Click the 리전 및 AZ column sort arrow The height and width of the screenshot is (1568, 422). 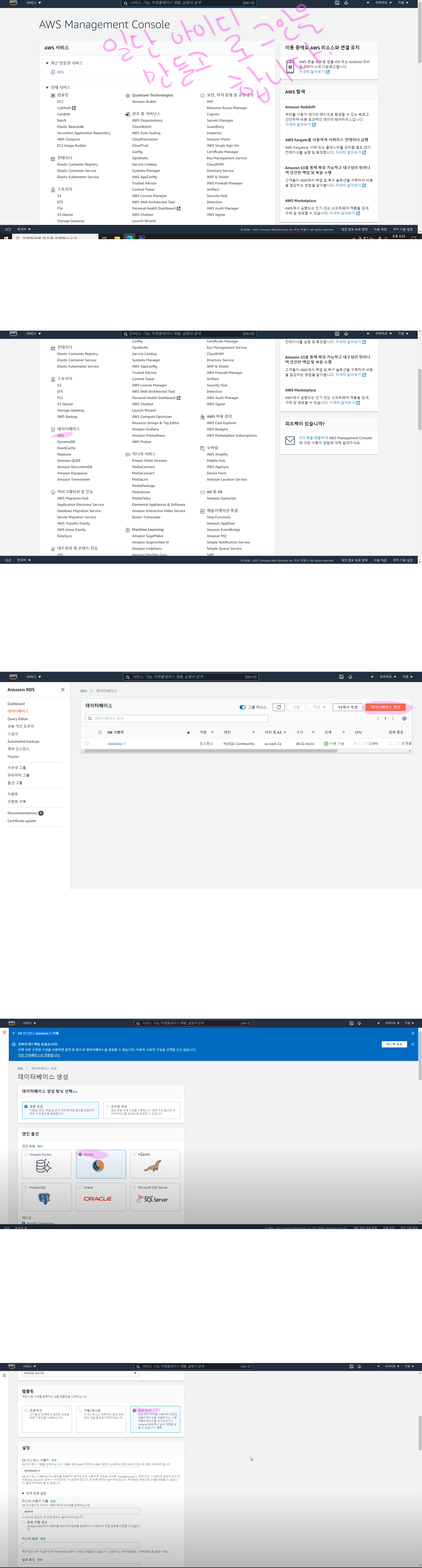click(x=285, y=732)
